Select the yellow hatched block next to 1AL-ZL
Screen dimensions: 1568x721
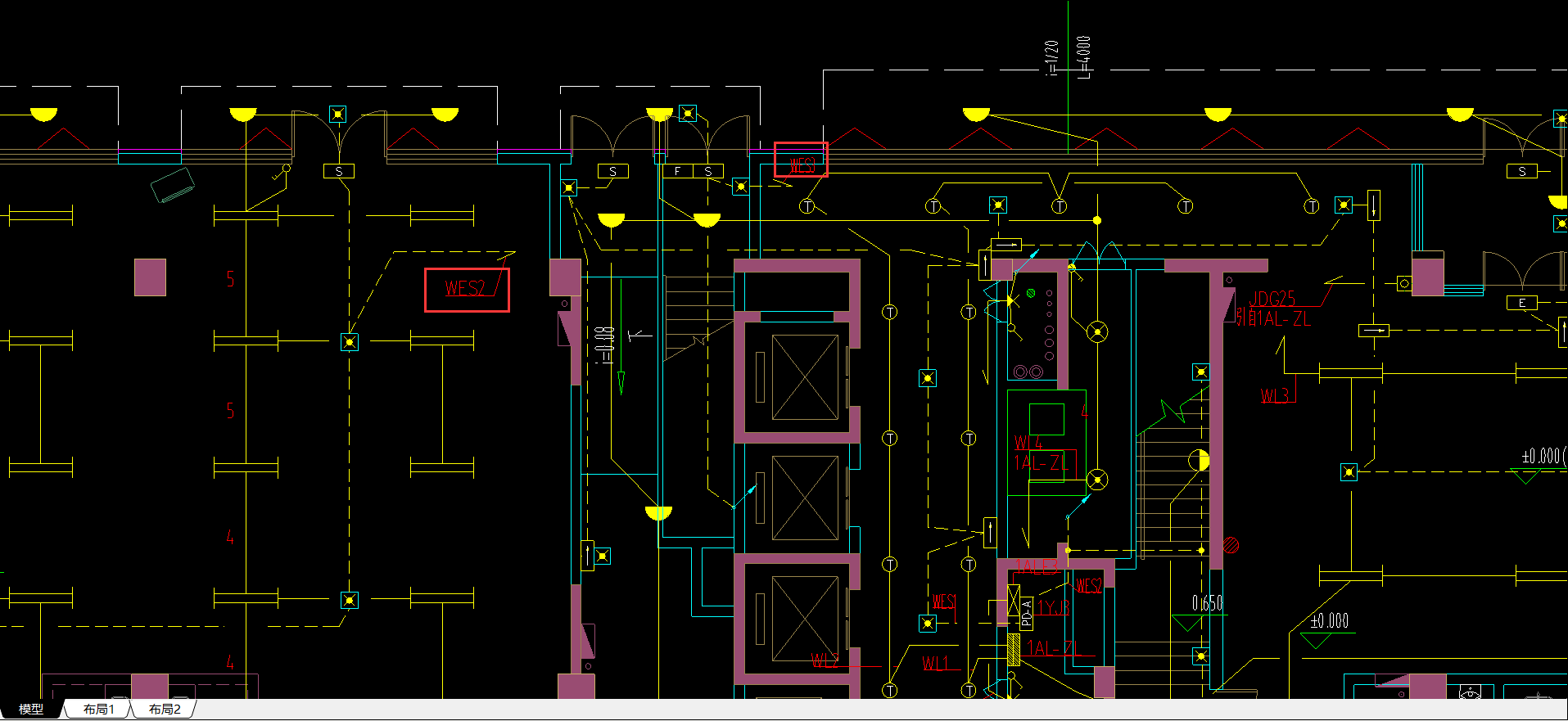pyautogui.click(x=1014, y=649)
